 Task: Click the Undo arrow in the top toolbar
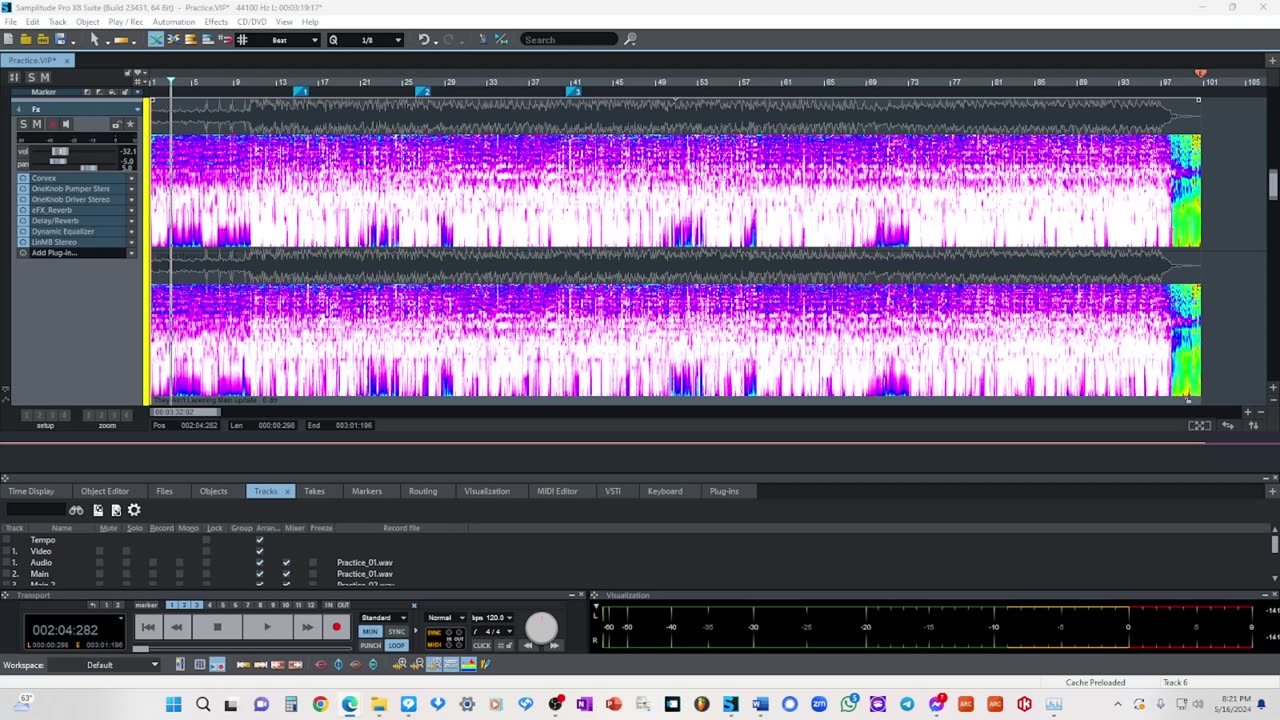[424, 40]
